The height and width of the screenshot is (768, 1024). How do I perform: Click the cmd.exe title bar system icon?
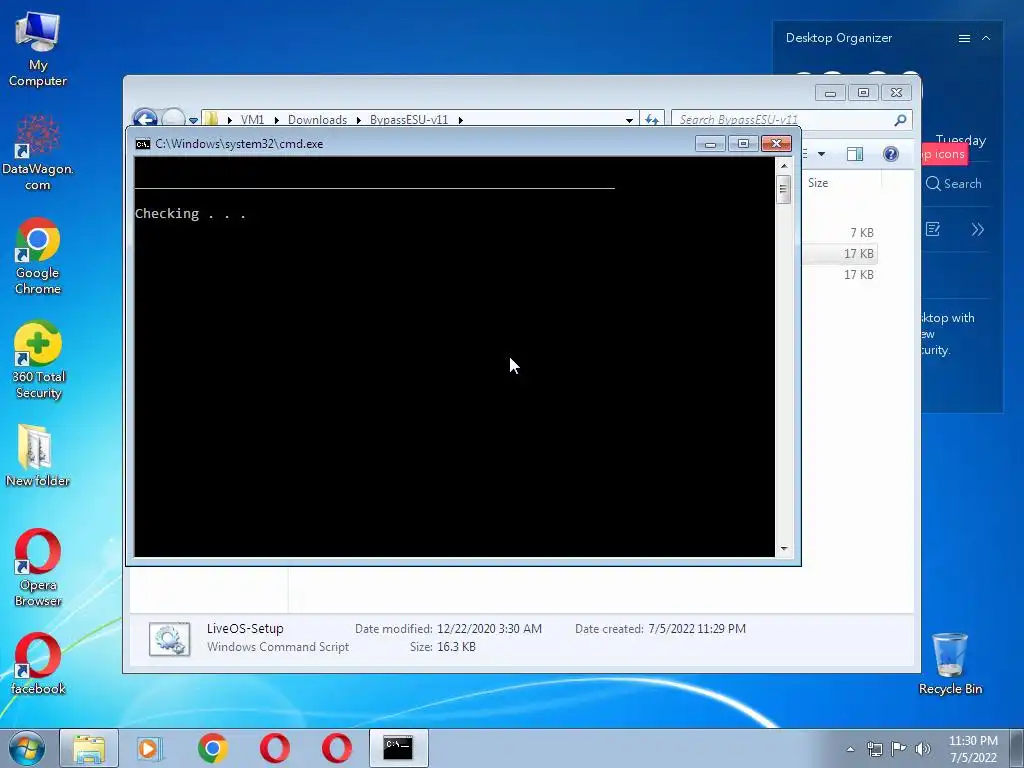142,144
